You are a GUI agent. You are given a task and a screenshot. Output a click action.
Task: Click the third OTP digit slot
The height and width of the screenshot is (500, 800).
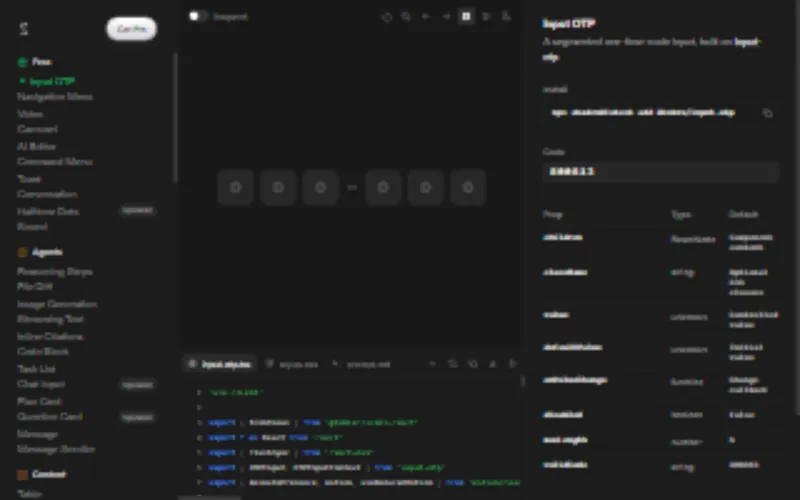click(320, 187)
